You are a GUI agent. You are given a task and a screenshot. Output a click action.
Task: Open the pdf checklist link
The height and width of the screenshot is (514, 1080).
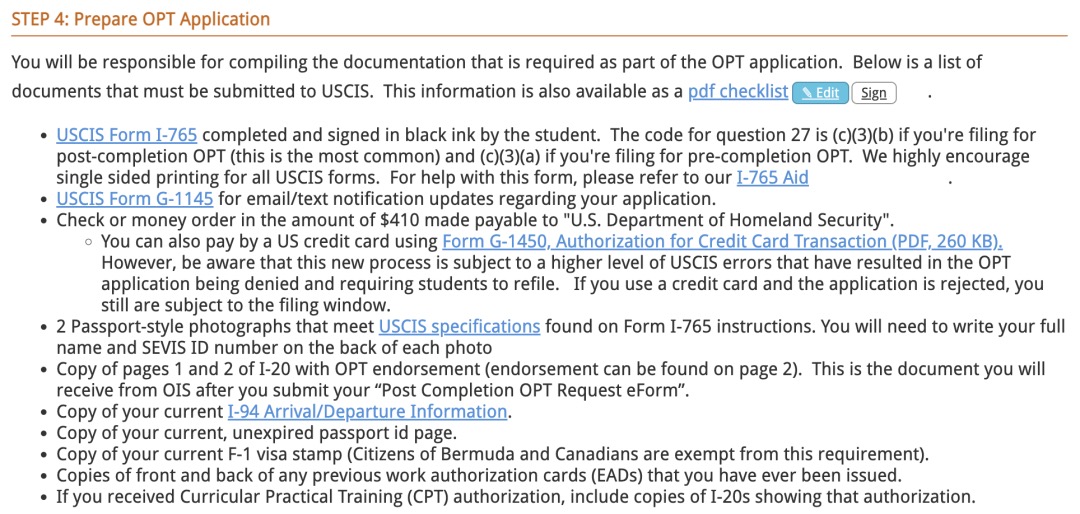pos(738,92)
